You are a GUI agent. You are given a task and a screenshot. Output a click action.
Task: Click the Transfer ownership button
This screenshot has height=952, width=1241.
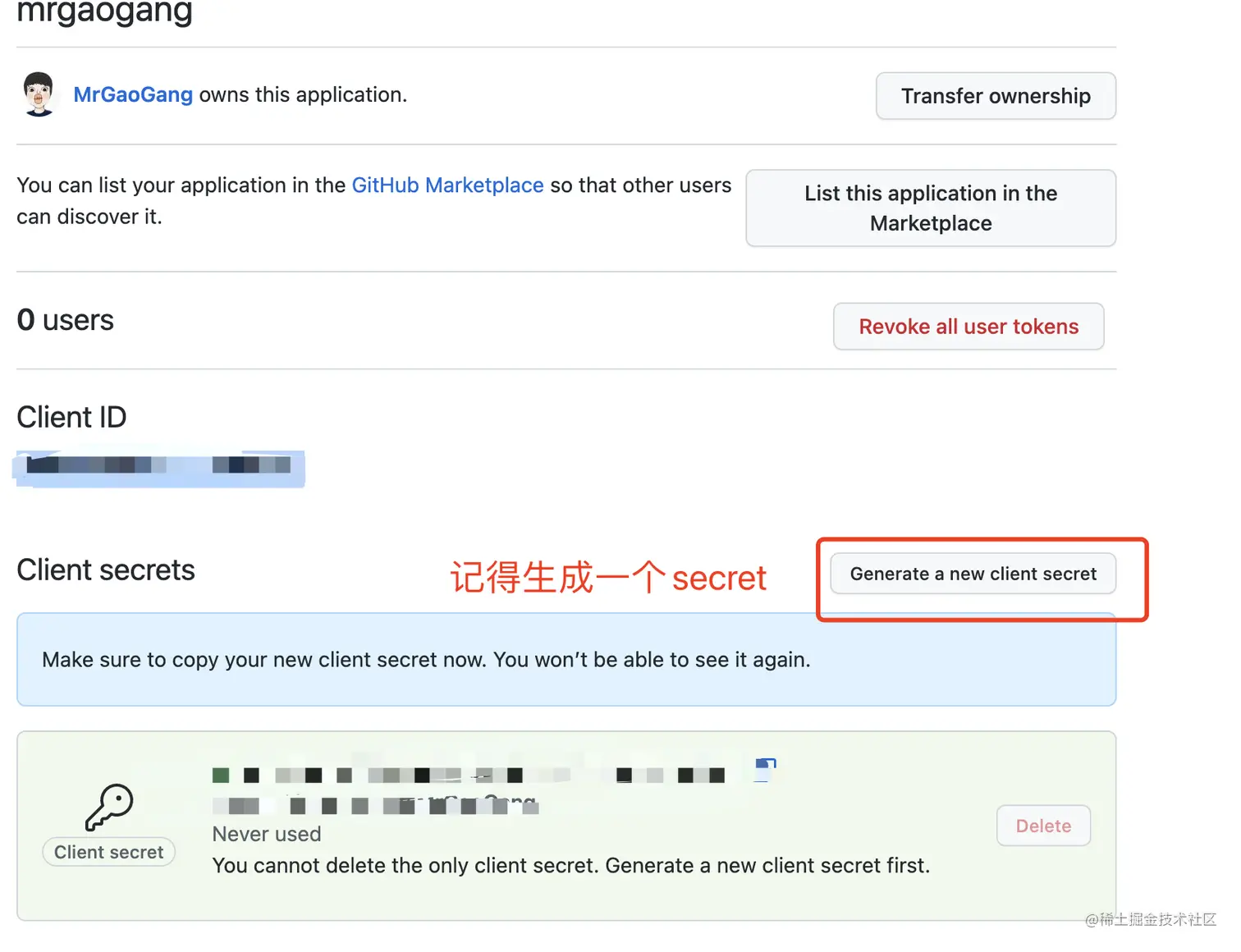tap(996, 96)
